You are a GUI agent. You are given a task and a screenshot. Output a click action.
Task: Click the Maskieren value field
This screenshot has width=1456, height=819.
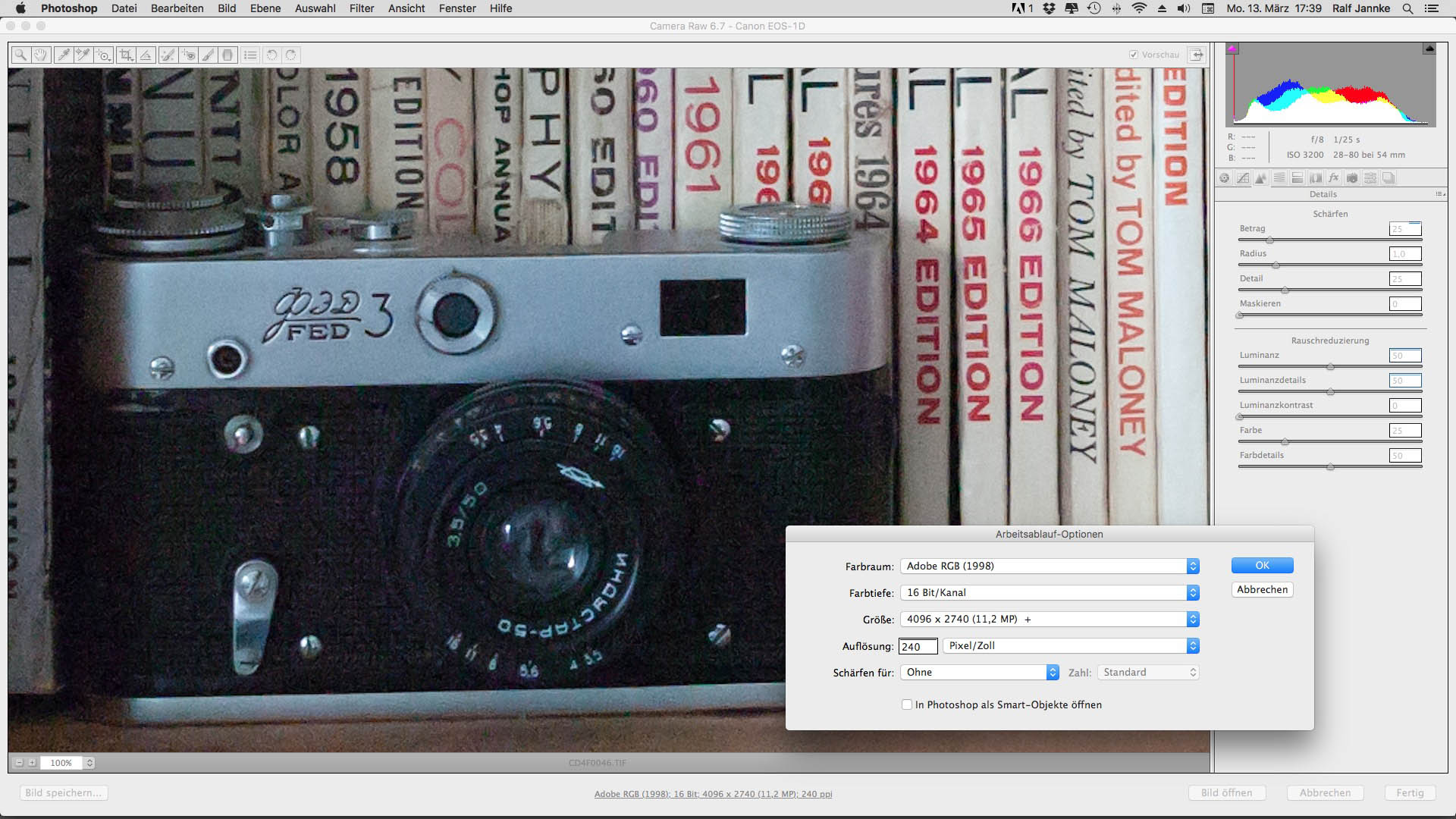(1405, 304)
